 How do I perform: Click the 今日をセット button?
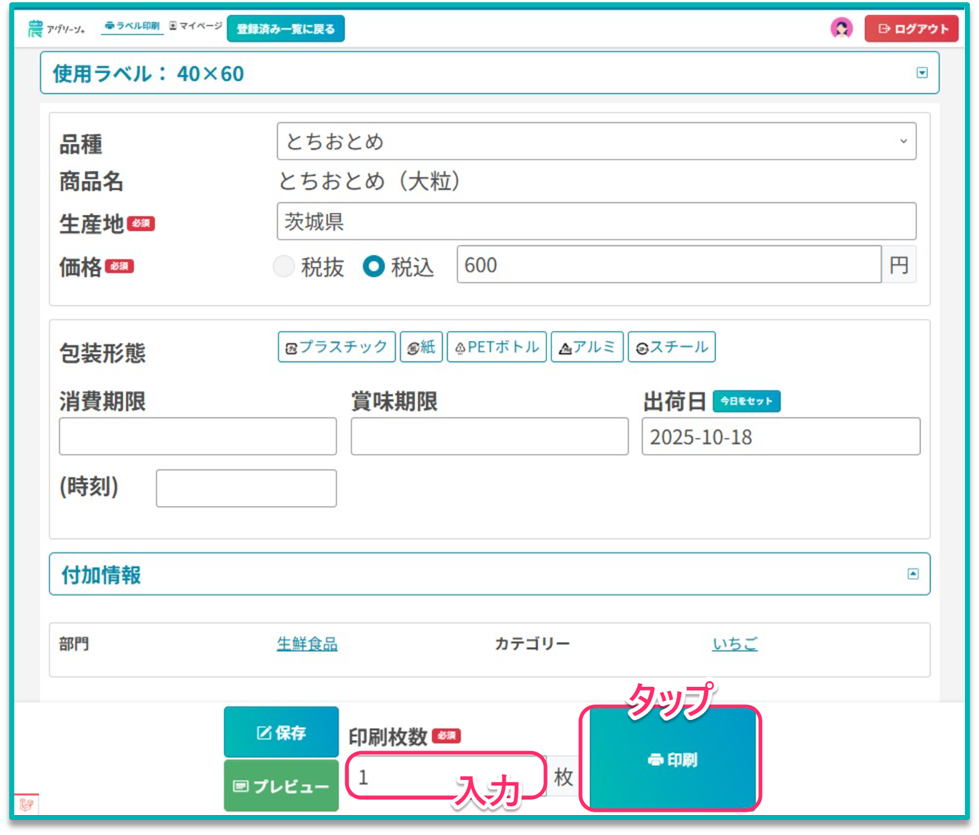click(x=746, y=401)
